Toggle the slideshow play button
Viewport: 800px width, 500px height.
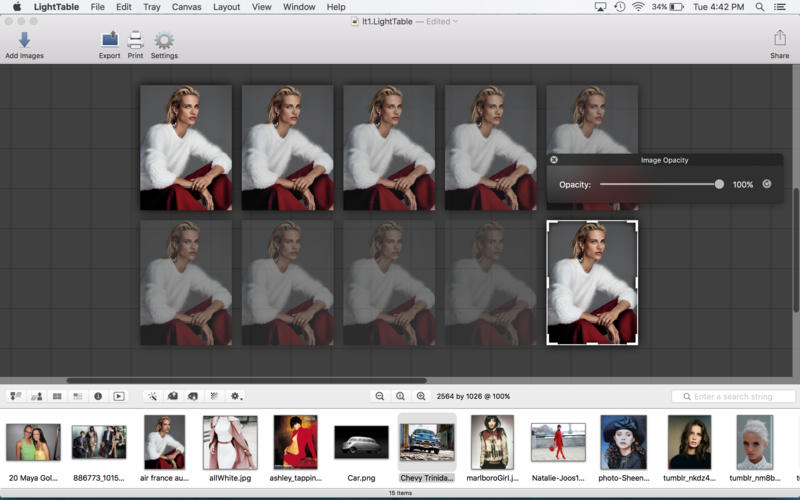119,396
